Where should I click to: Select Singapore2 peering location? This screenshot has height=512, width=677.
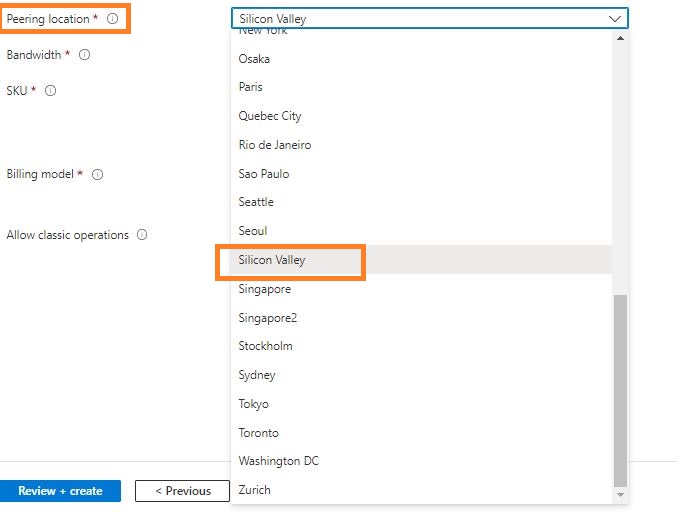268,318
